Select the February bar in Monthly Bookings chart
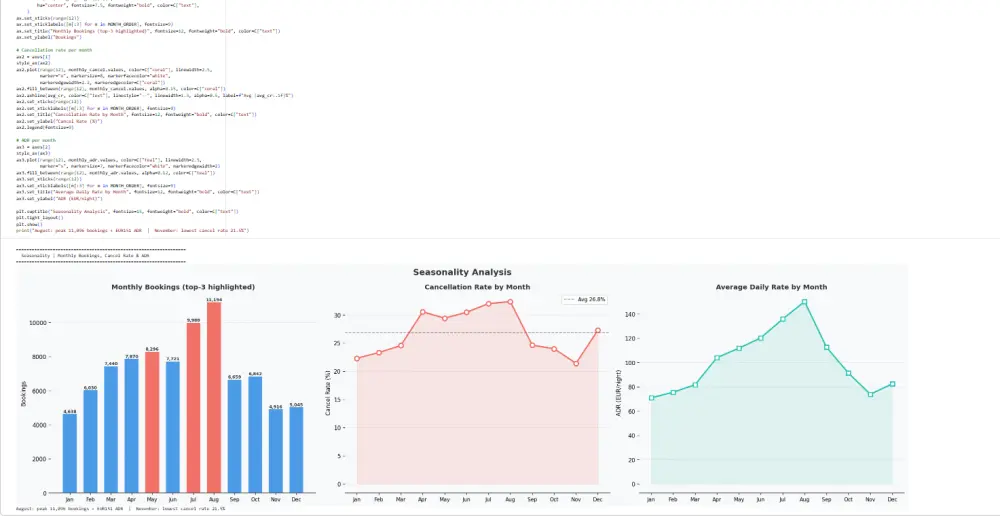 (x=91, y=441)
